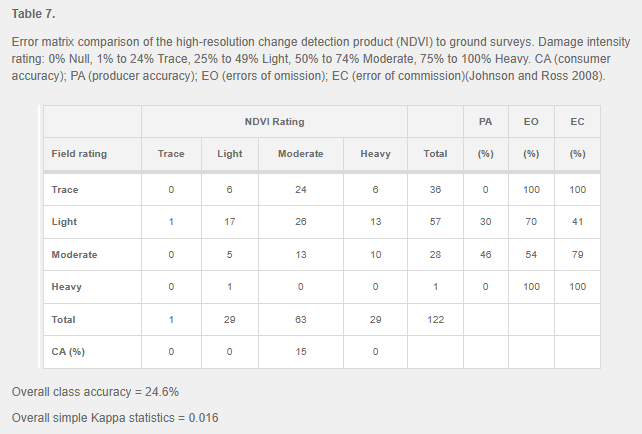Click the 'CA (%)' row label
642x434 pixels.
pos(69,352)
